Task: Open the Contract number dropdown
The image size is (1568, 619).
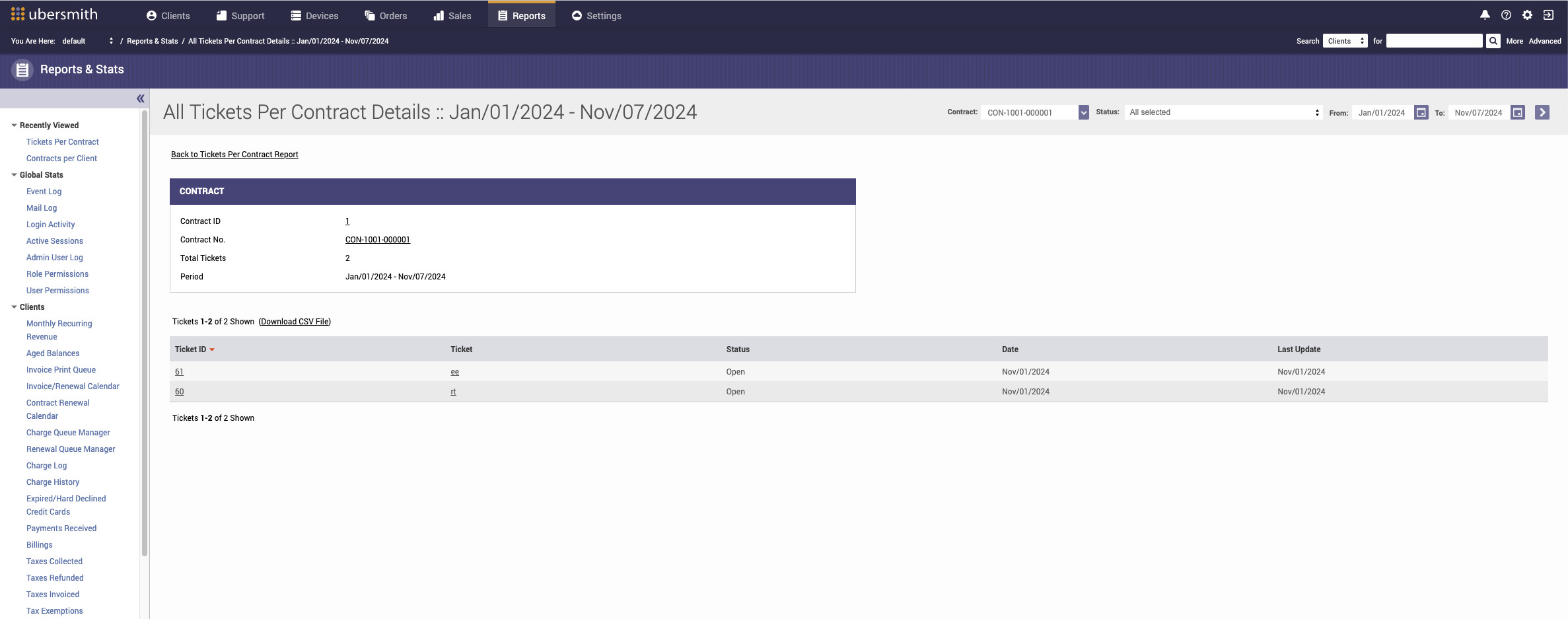Action: (1083, 112)
